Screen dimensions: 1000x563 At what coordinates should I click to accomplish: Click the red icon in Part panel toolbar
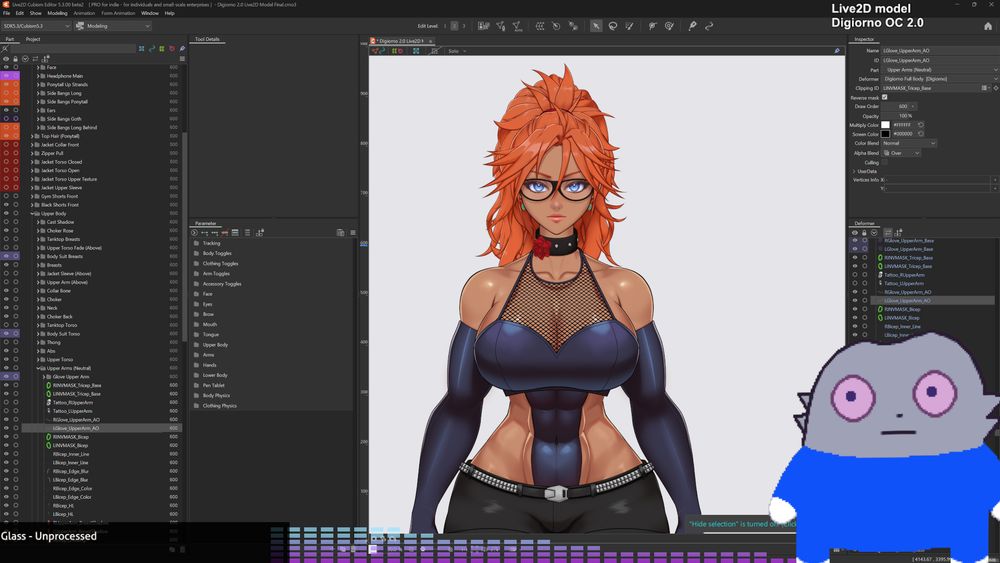(172, 48)
